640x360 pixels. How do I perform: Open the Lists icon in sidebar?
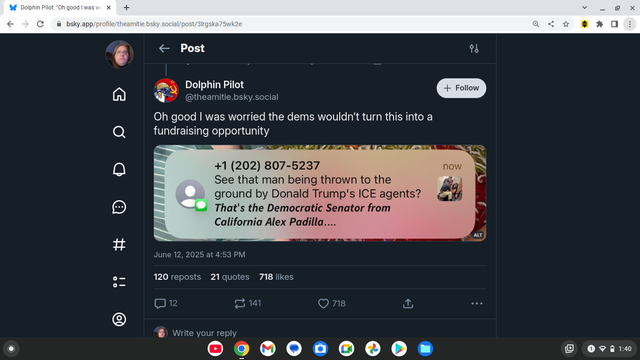tap(119, 282)
